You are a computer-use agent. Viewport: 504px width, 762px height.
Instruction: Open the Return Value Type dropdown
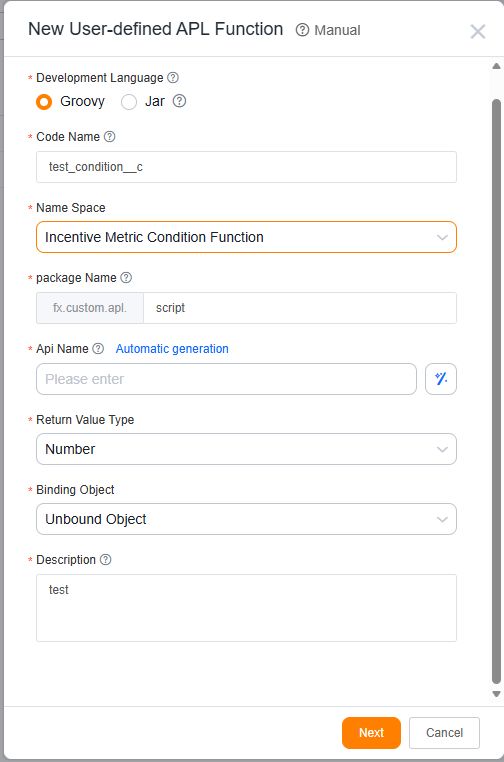click(246, 449)
